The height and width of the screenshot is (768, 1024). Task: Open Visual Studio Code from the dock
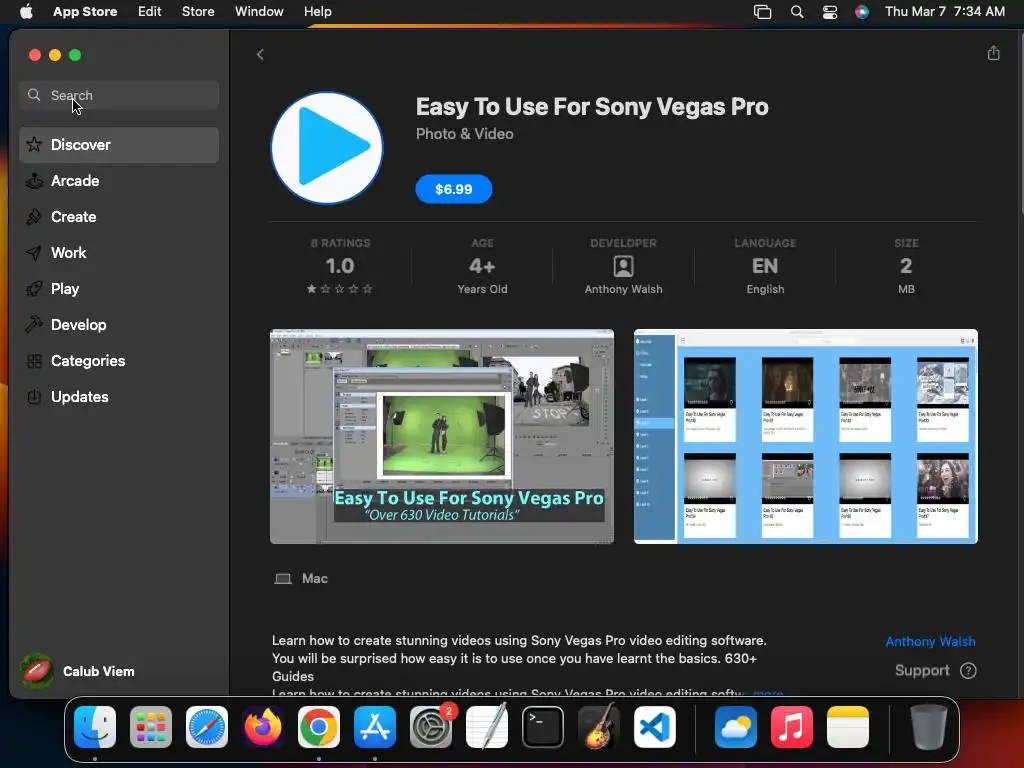[x=655, y=727]
